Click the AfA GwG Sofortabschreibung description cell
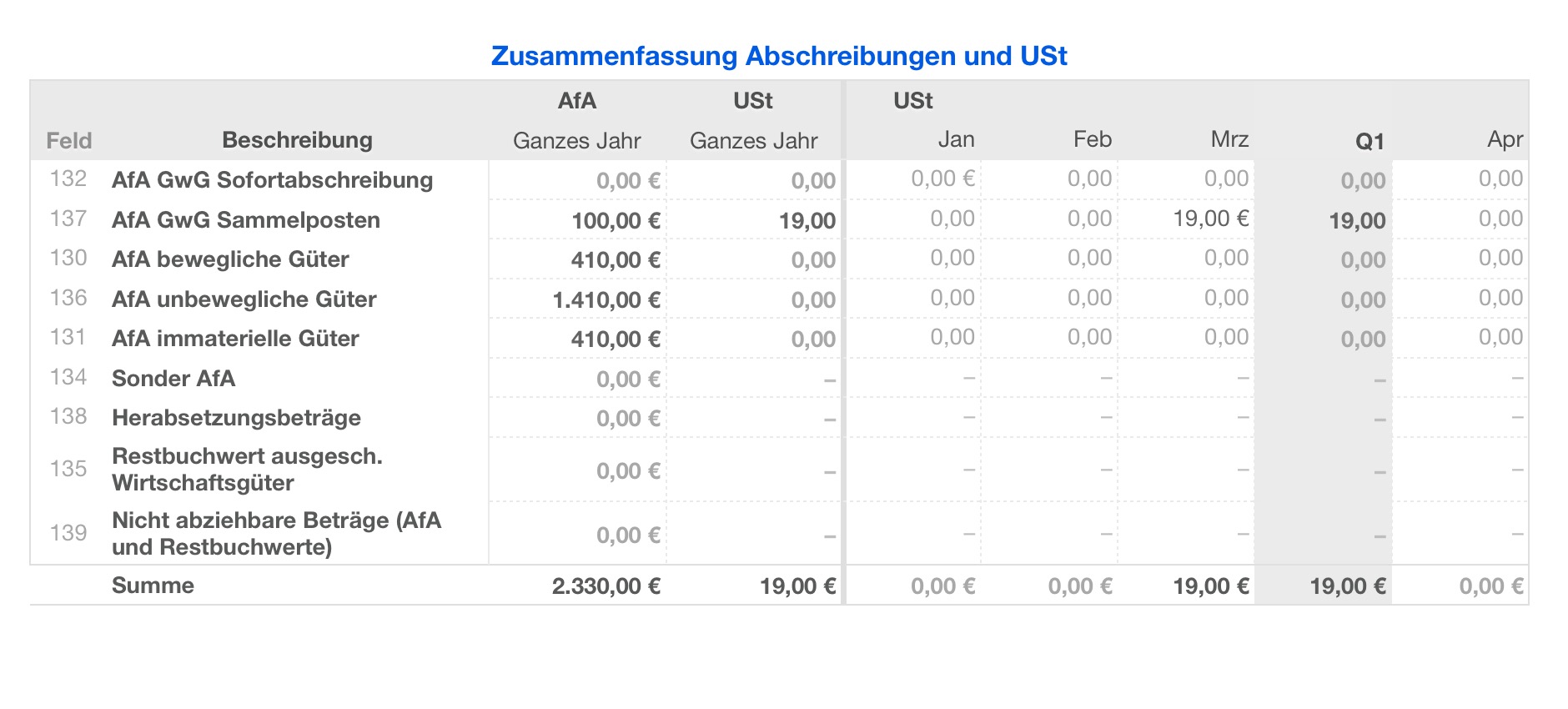Screen dimensions: 1568x709 point(272,180)
